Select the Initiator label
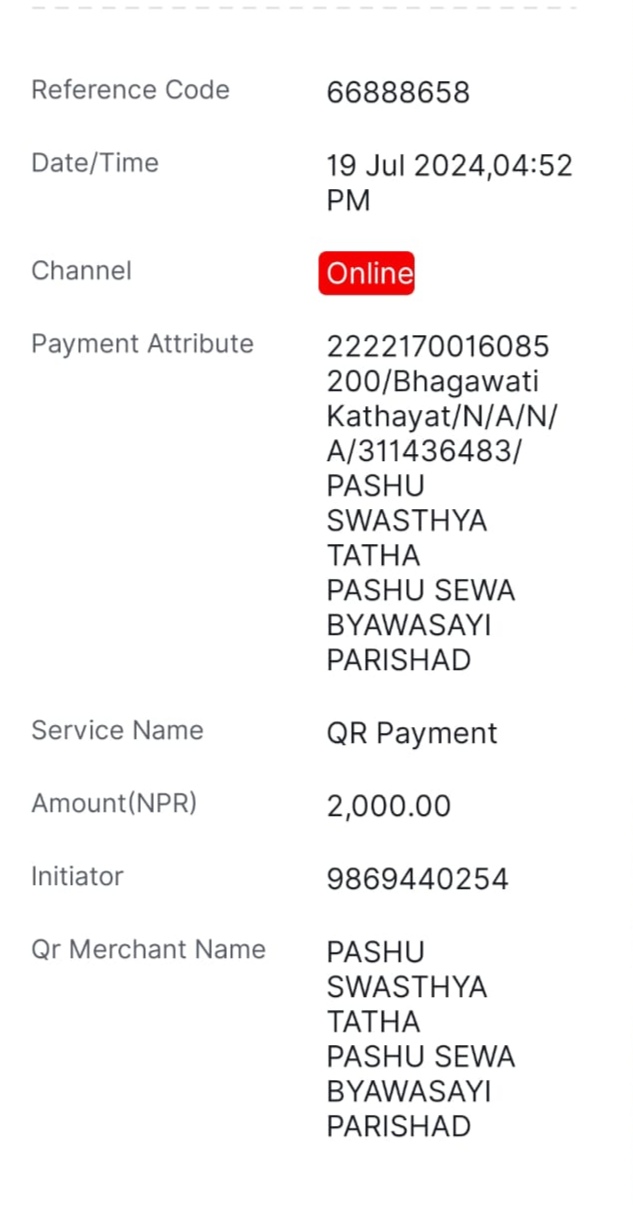Screen dimensions: 633x1205 point(77,876)
